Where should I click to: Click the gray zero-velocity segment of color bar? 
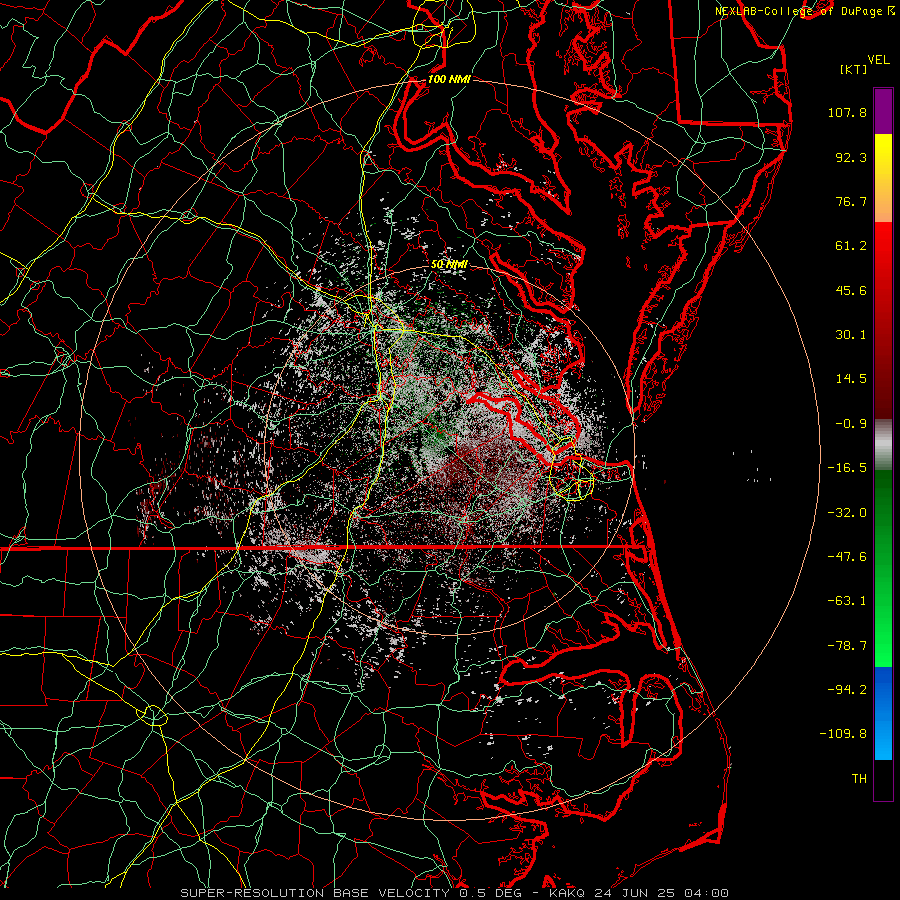pos(883,445)
